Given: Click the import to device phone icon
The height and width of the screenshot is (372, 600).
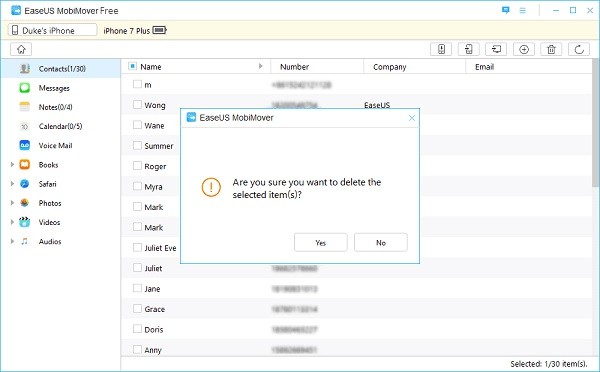Looking at the screenshot, I should (x=441, y=49).
